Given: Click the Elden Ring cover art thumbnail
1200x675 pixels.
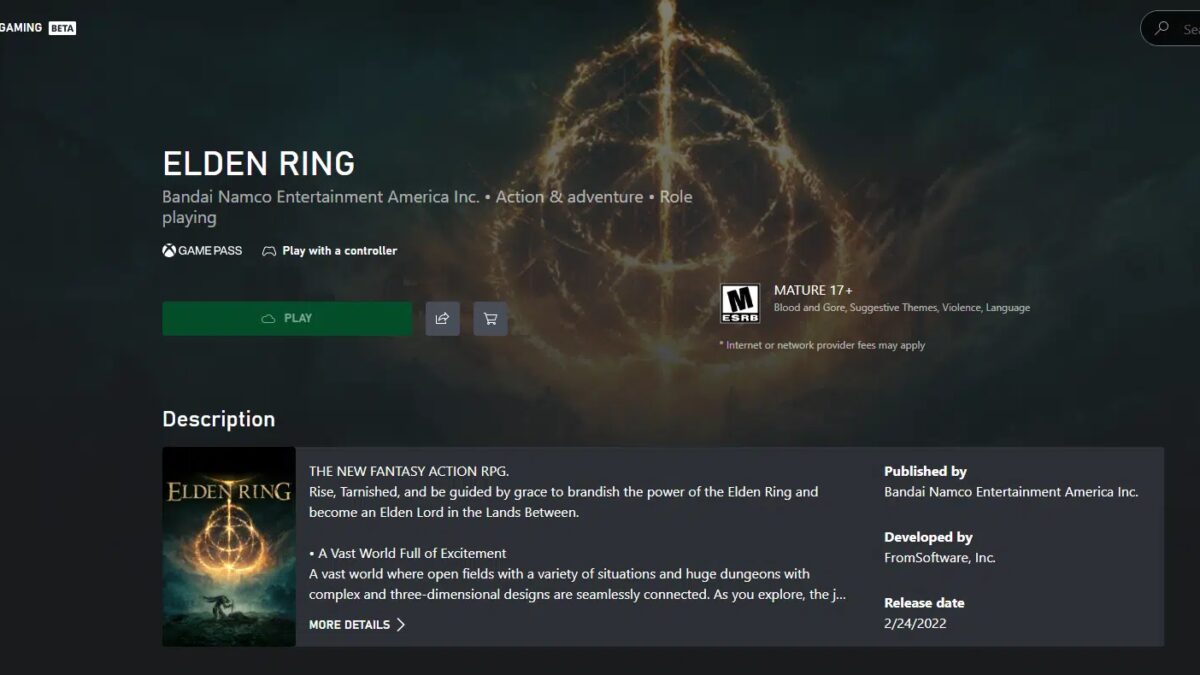Looking at the screenshot, I should coord(229,546).
